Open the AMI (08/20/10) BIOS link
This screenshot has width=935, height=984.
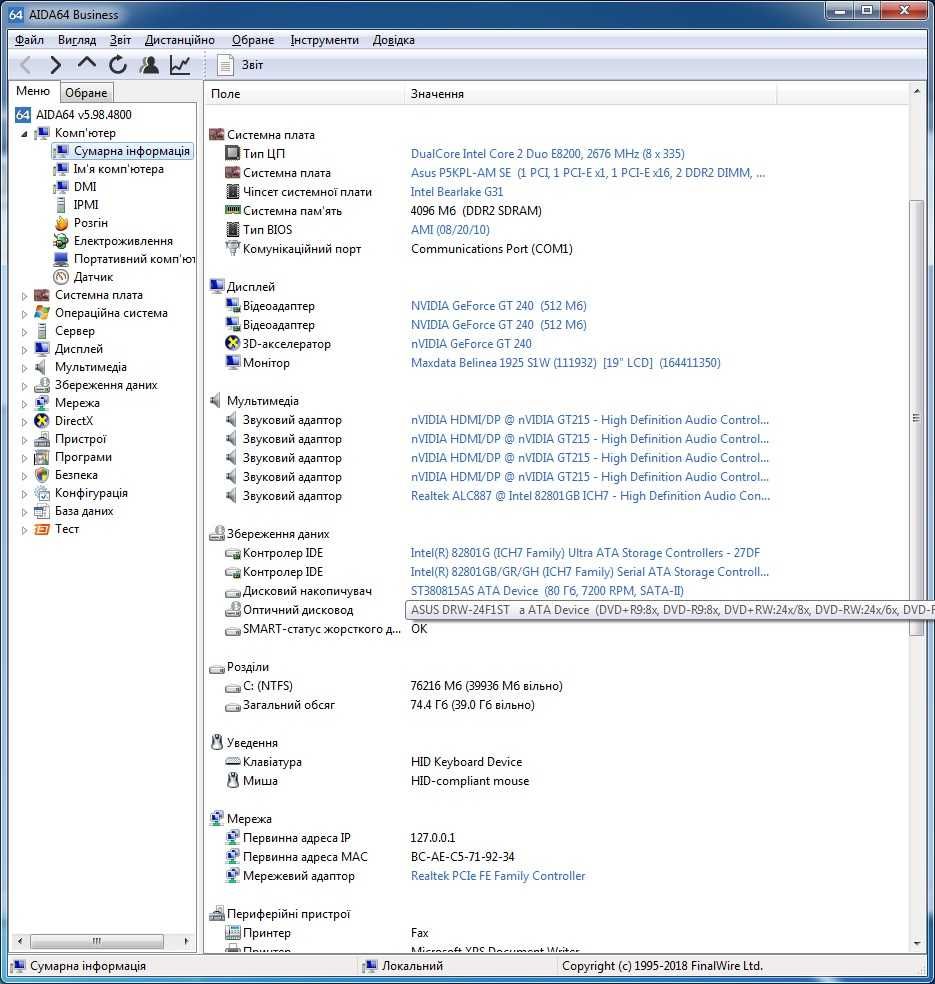450,230
